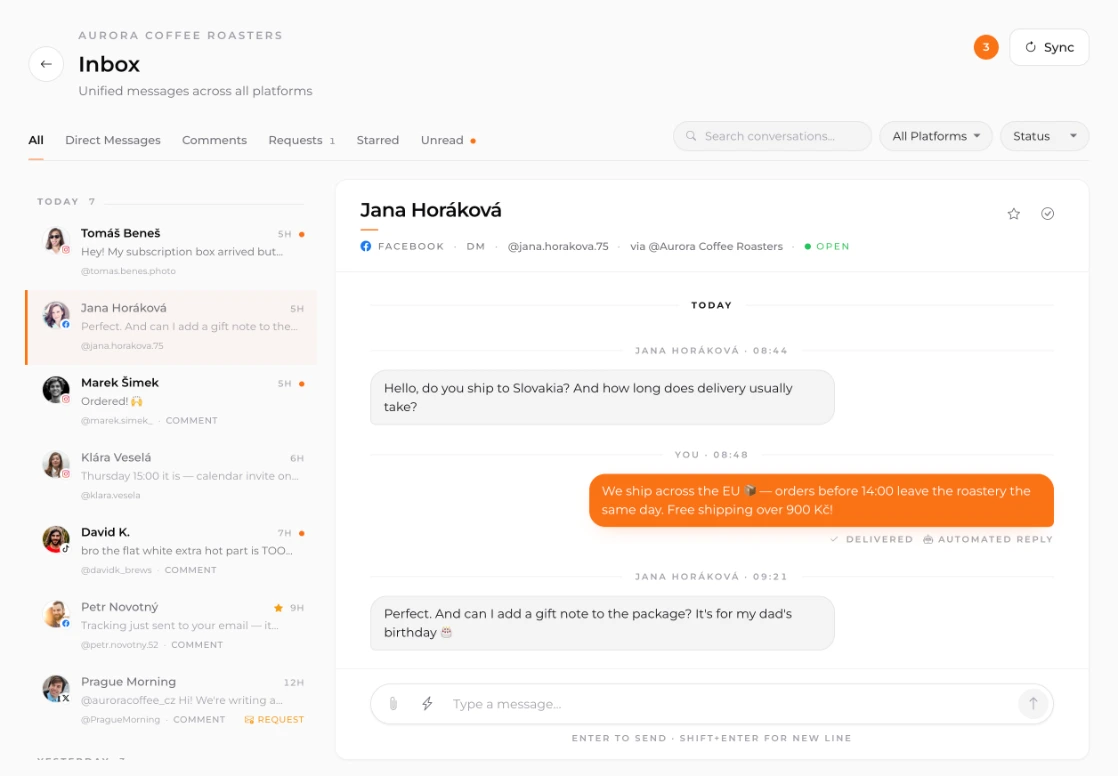Viewport: 1118px width, 776px height.
Task: Open the Requests tab
Action: click(301, 140)
